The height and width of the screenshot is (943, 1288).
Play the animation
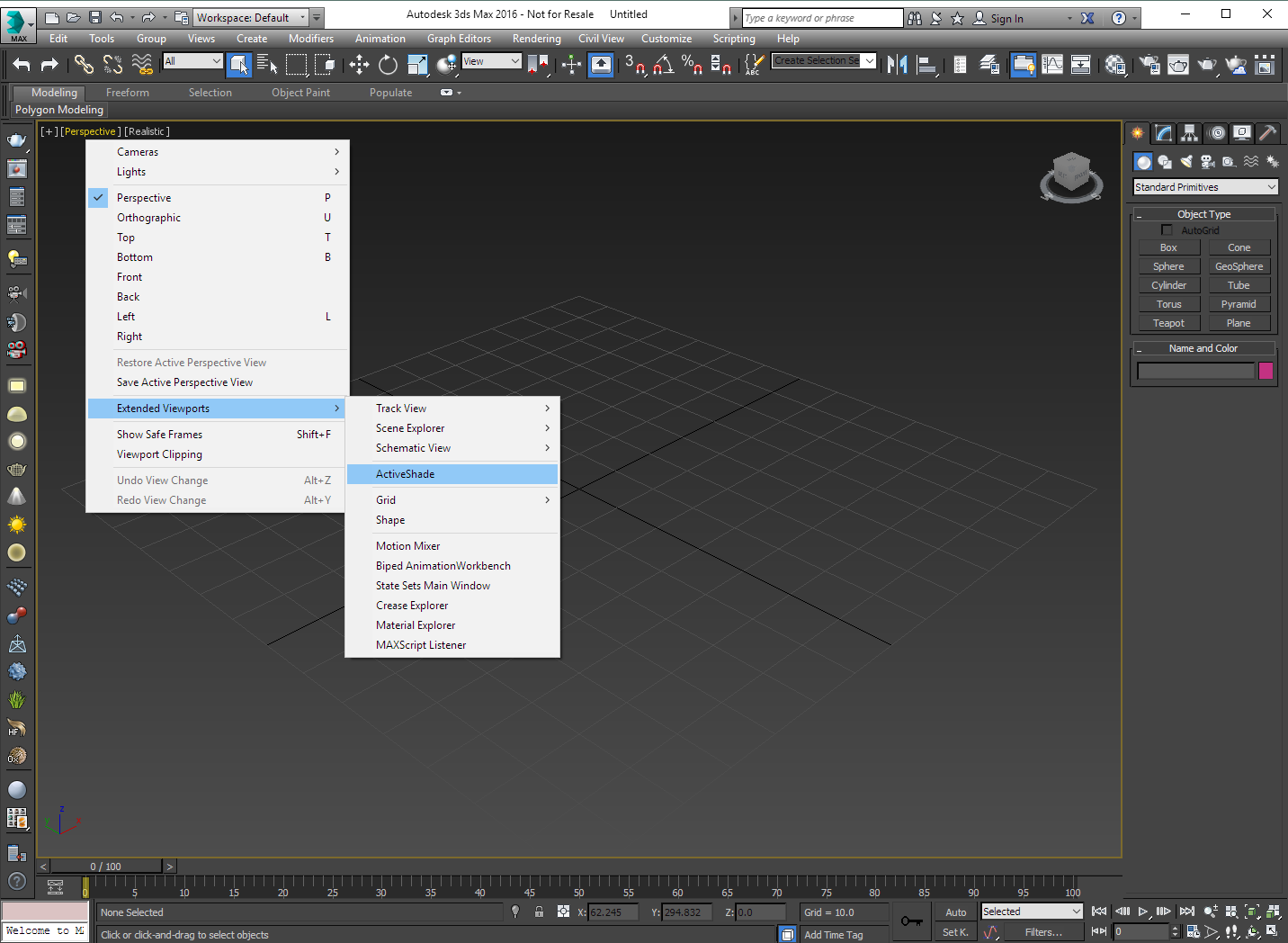click(x=1142, y=912)
